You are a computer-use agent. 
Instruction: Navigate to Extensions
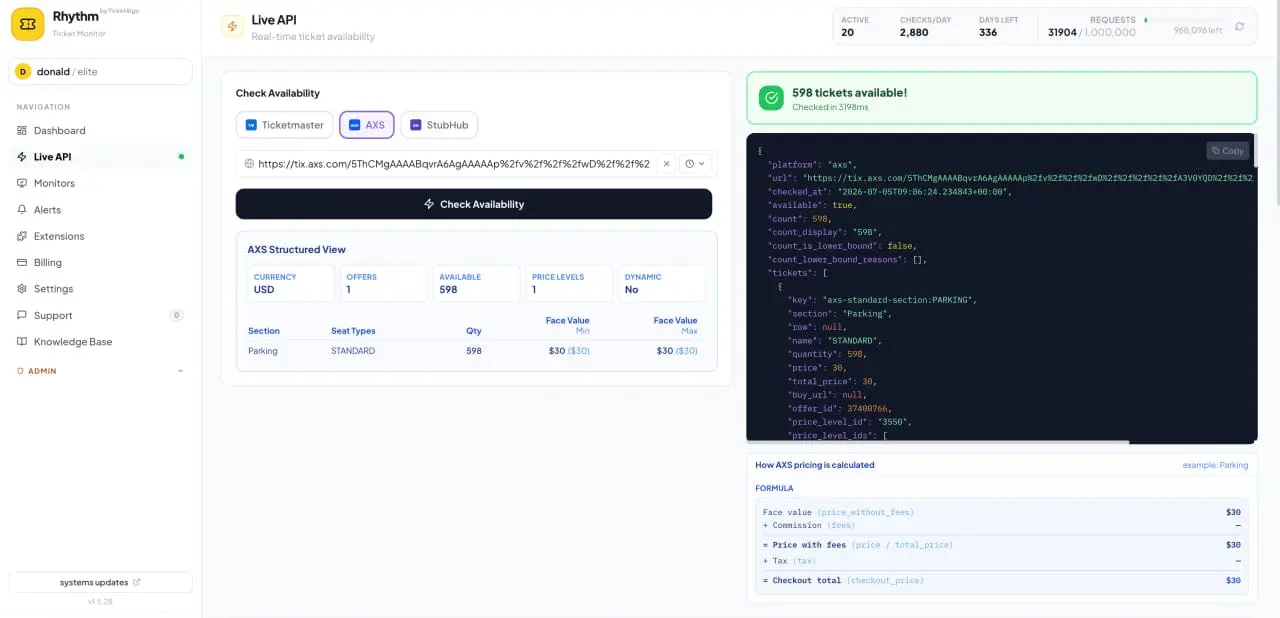100,236
